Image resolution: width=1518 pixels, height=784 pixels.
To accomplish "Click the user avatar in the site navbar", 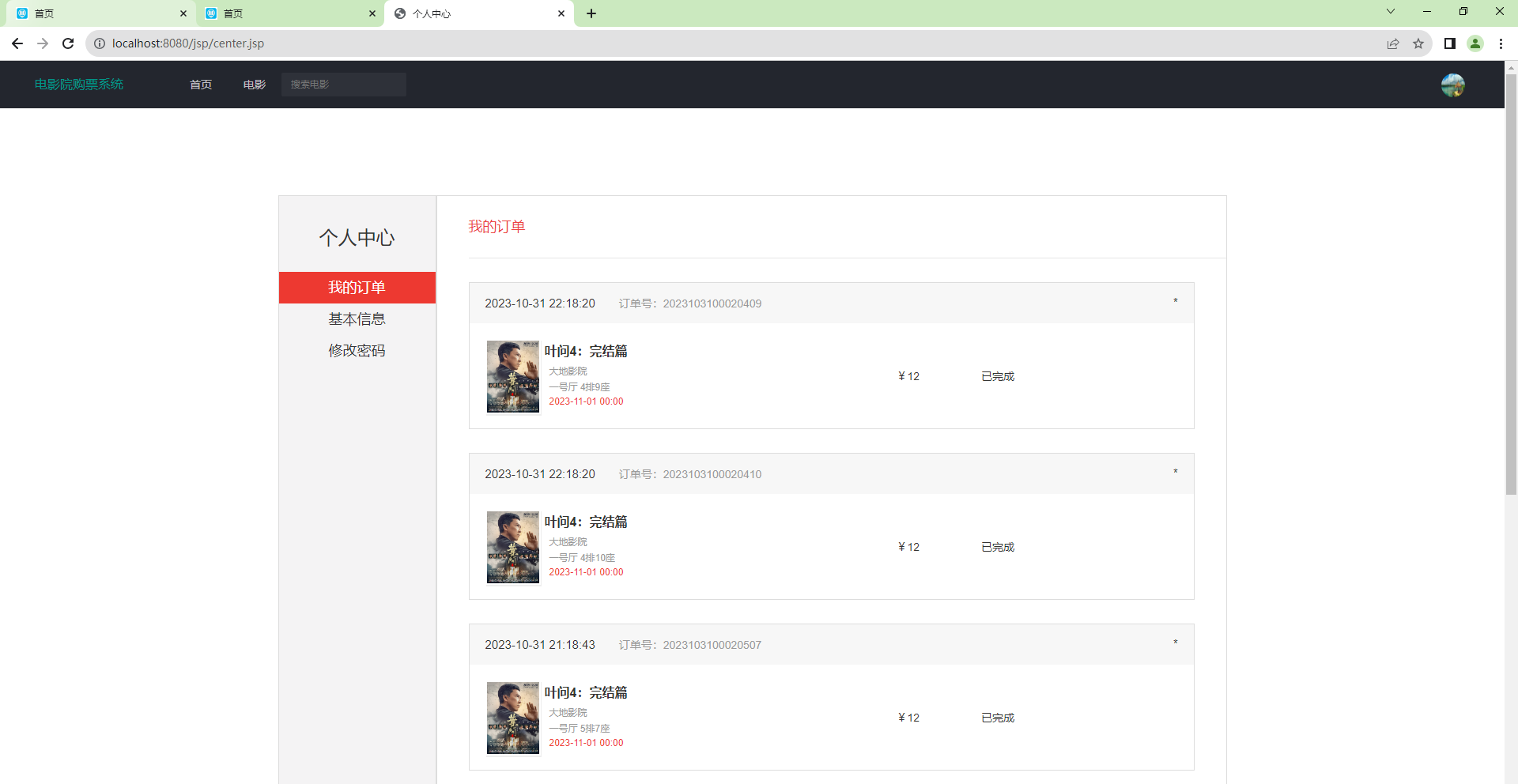I will coord(1452,85).
